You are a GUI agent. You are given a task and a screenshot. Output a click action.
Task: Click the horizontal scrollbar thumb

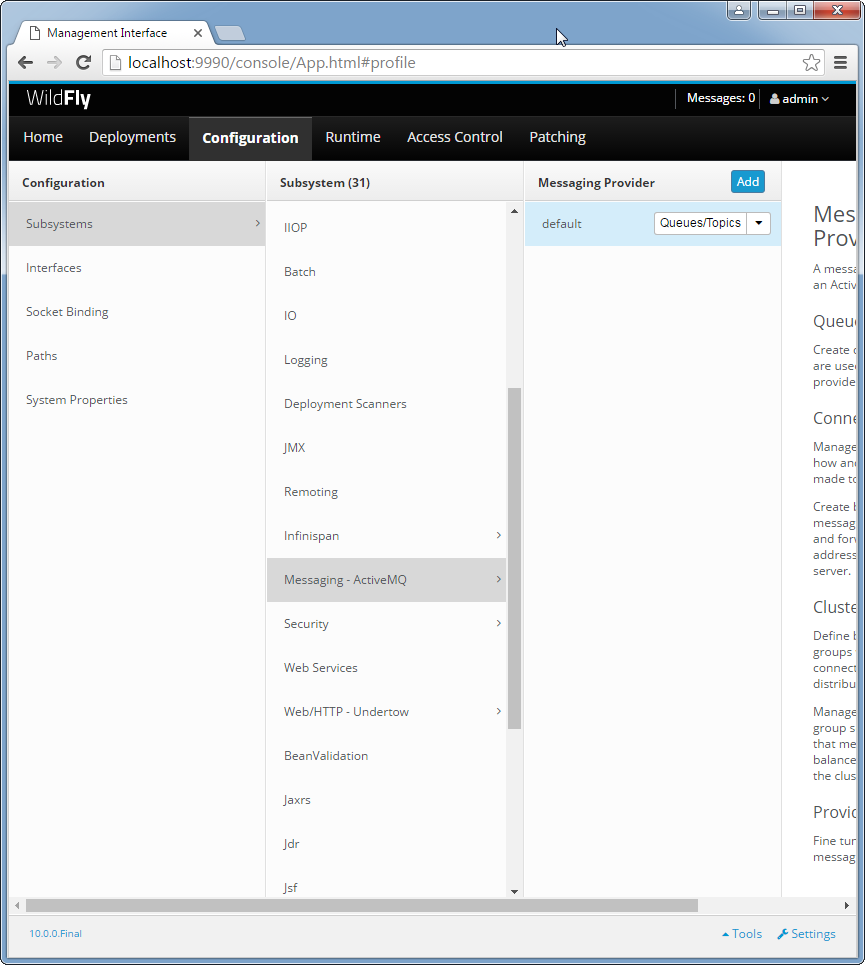(362, 905)
